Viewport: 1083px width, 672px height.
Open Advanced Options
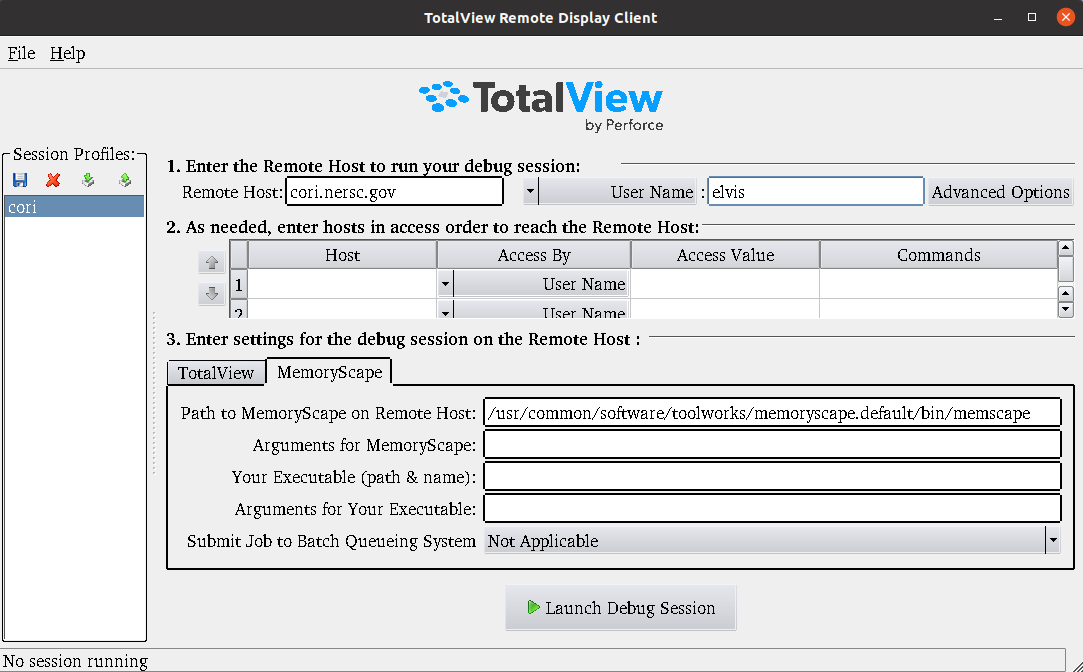point(1000,191)
